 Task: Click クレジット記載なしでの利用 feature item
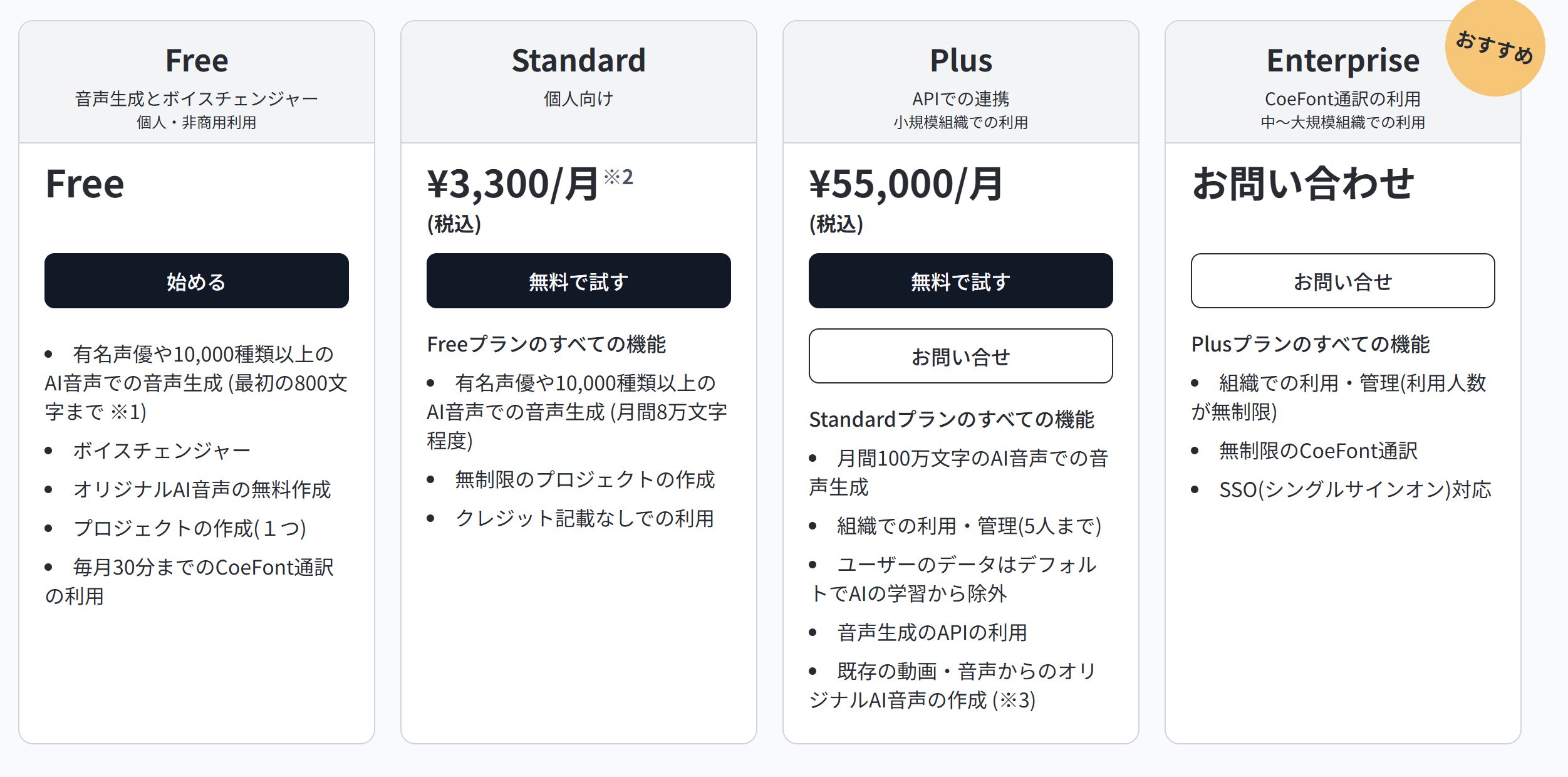[584, 518]
